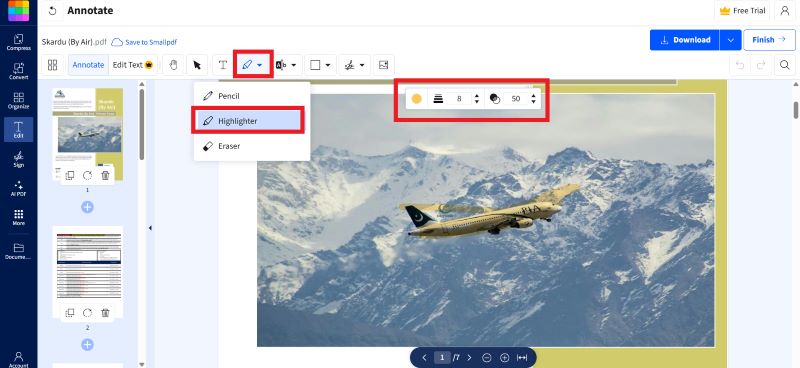Expand the shapes tool dropdown
This screenshot has width=800, height=368.
coord(328,65)
